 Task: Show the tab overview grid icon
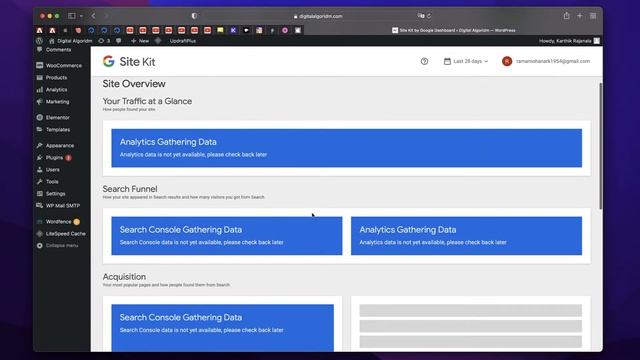593,16
